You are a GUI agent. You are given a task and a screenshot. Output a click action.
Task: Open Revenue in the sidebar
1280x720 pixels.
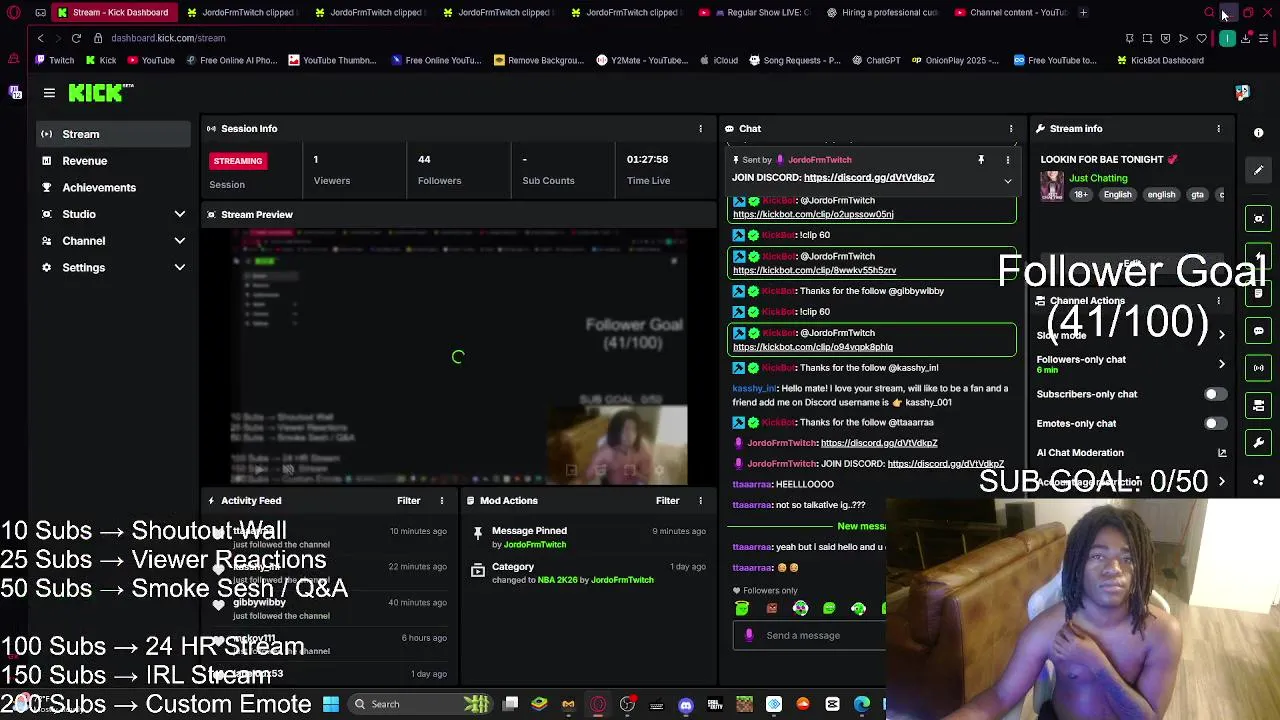pos(112,161)
